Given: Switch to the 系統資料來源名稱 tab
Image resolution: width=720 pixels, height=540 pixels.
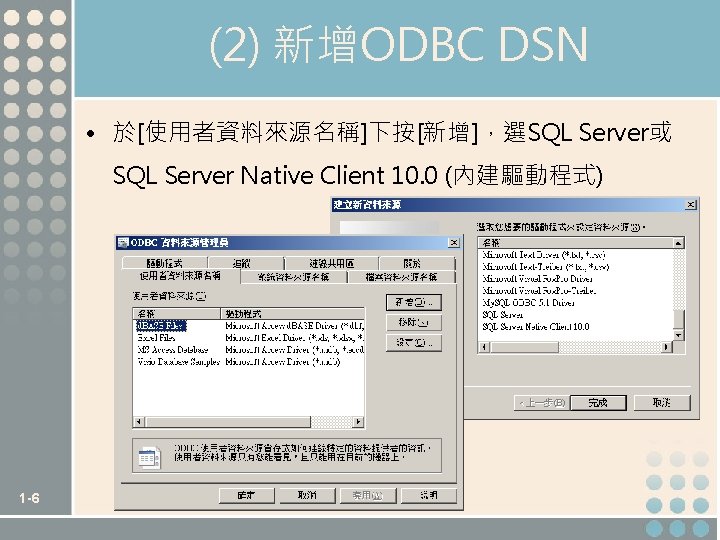Looking at the screenshot, I should pos(293,277).
